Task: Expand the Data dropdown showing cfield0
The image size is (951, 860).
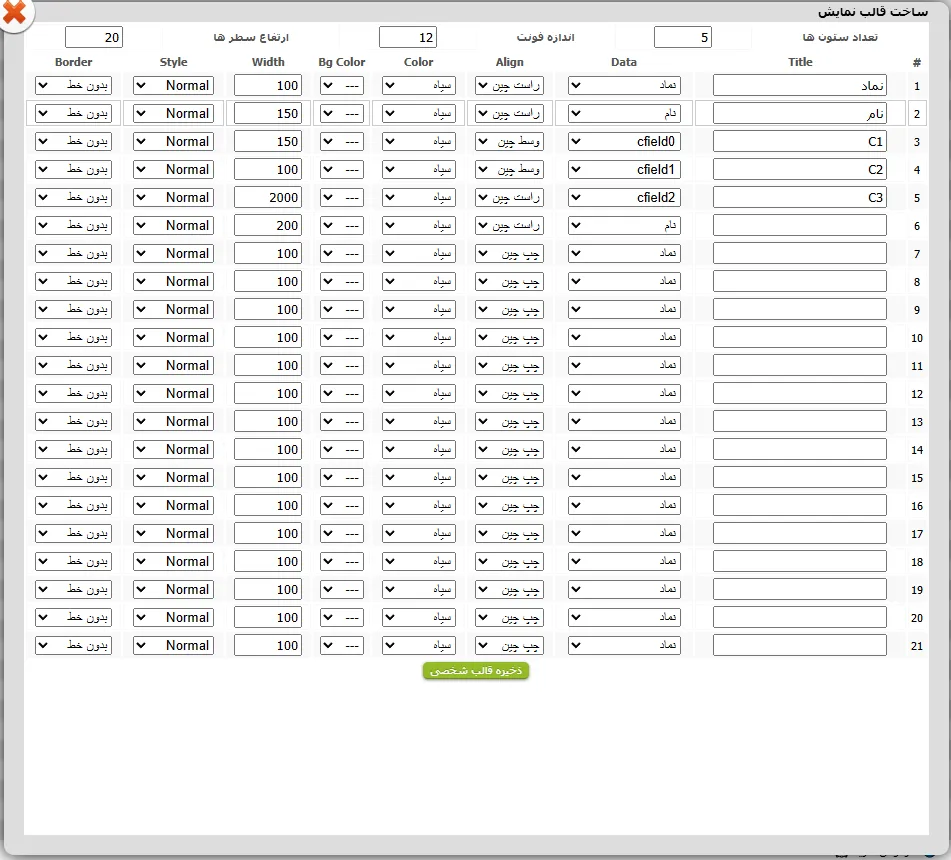Action: 624,141
